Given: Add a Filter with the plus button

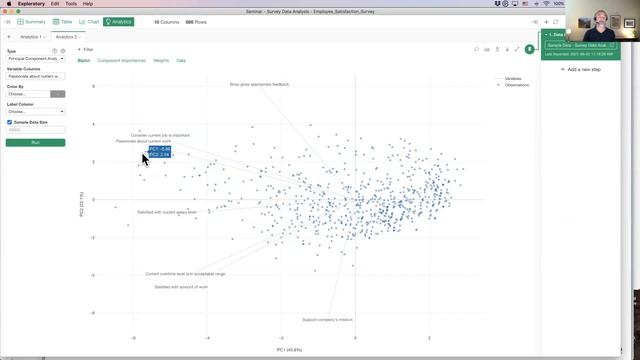Looking at the screenshot, I should click(85, 49).
